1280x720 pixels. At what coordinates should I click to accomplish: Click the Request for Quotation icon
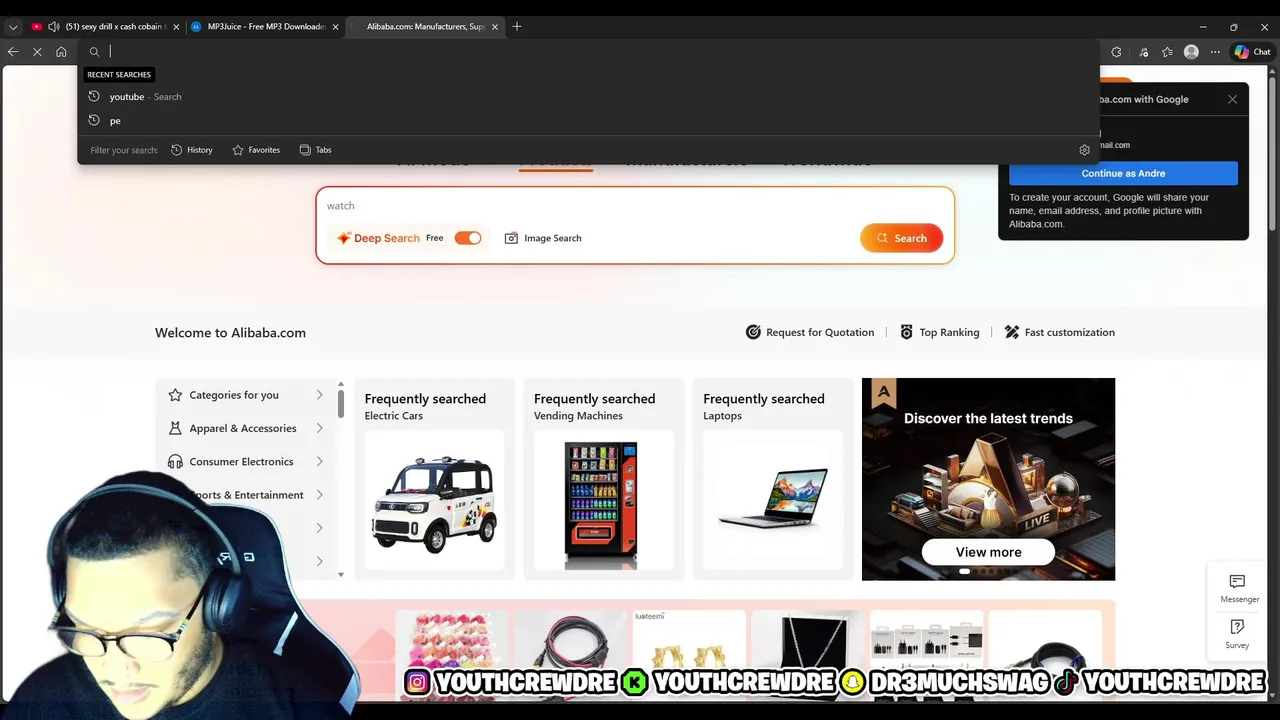tap(753, 332)
